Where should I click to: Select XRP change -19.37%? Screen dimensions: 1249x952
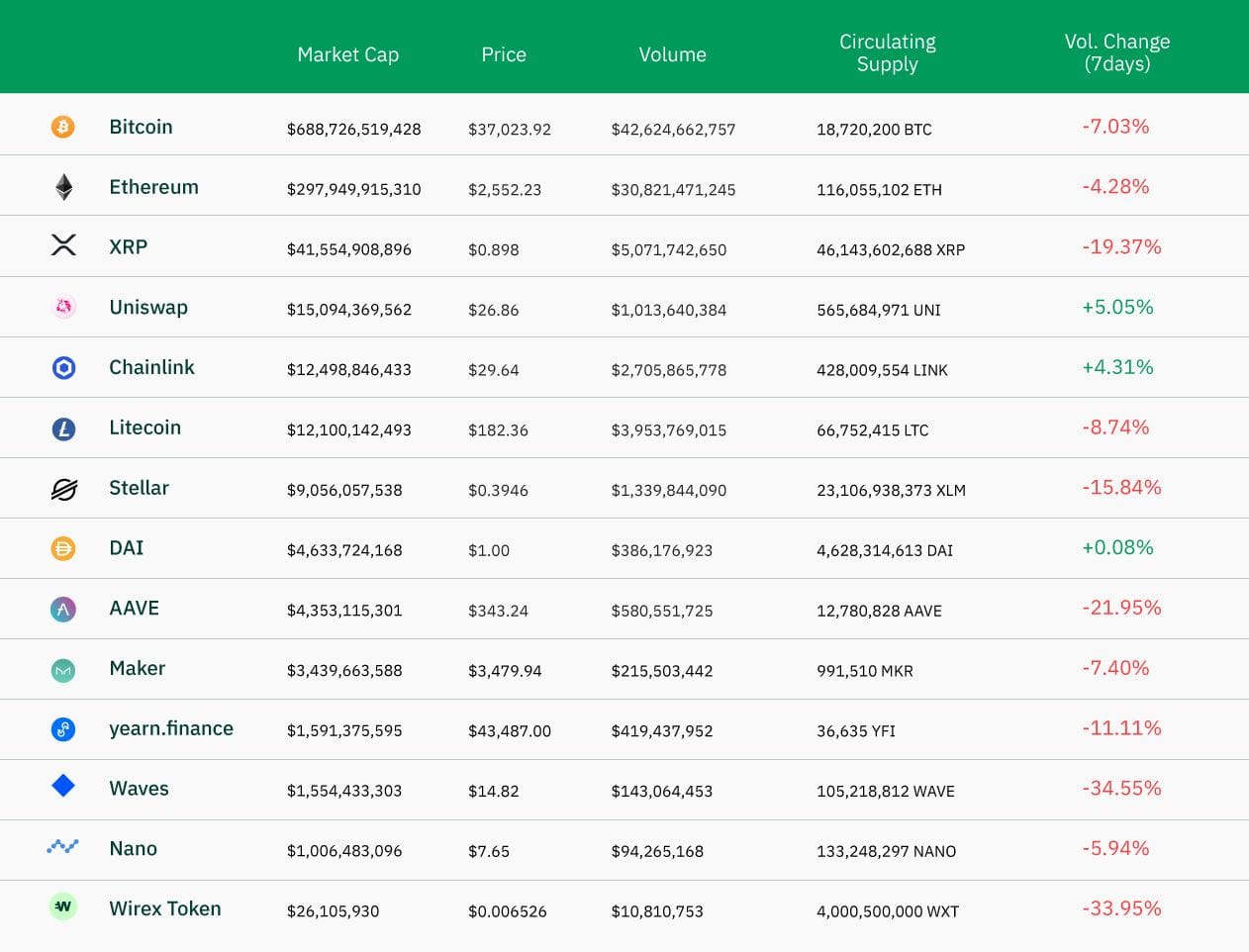pos(1121,246)
